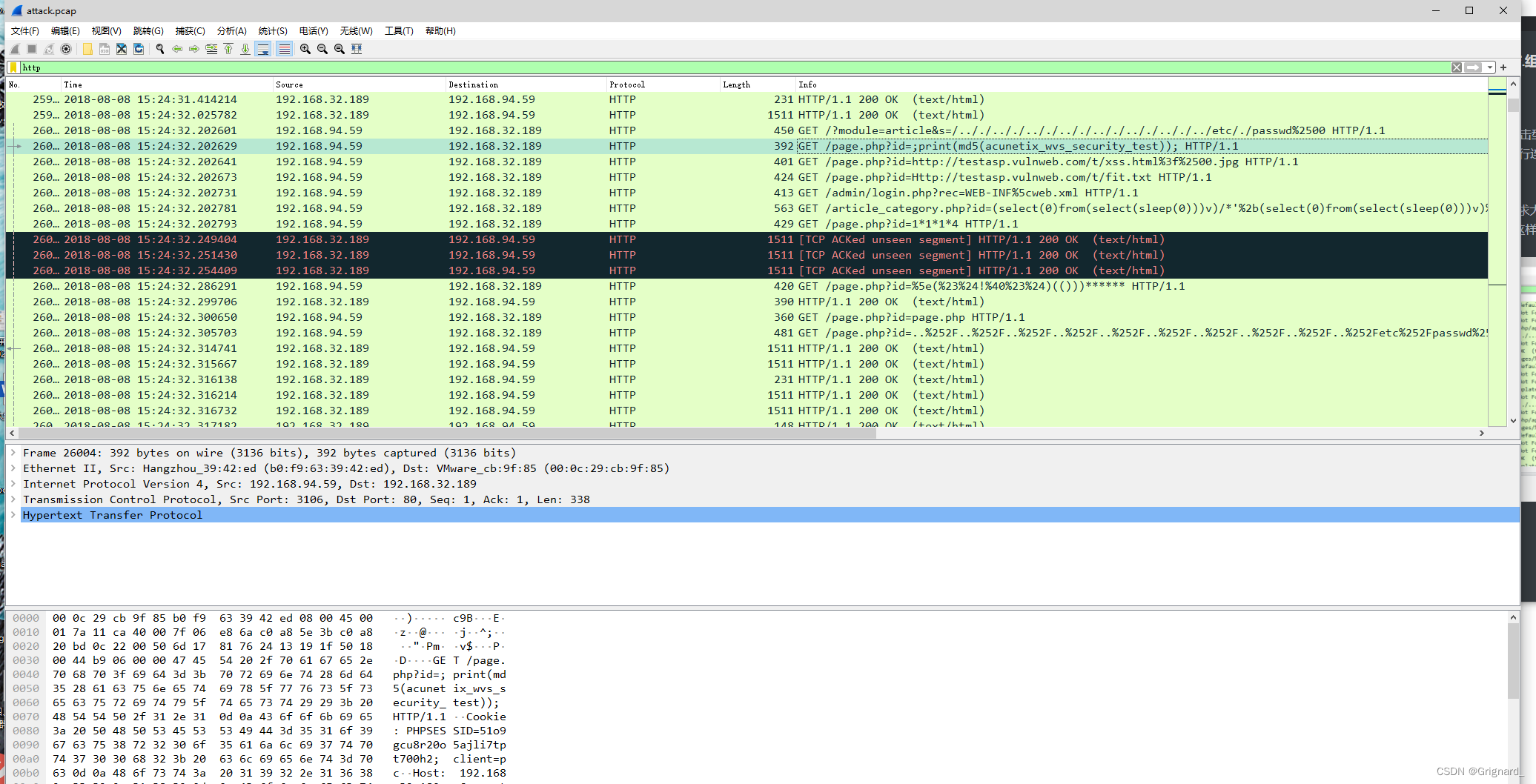Click the packet list horizontal scrollbar
Viewport: 1536px width, 784px height.
click(x=447, y=433)
